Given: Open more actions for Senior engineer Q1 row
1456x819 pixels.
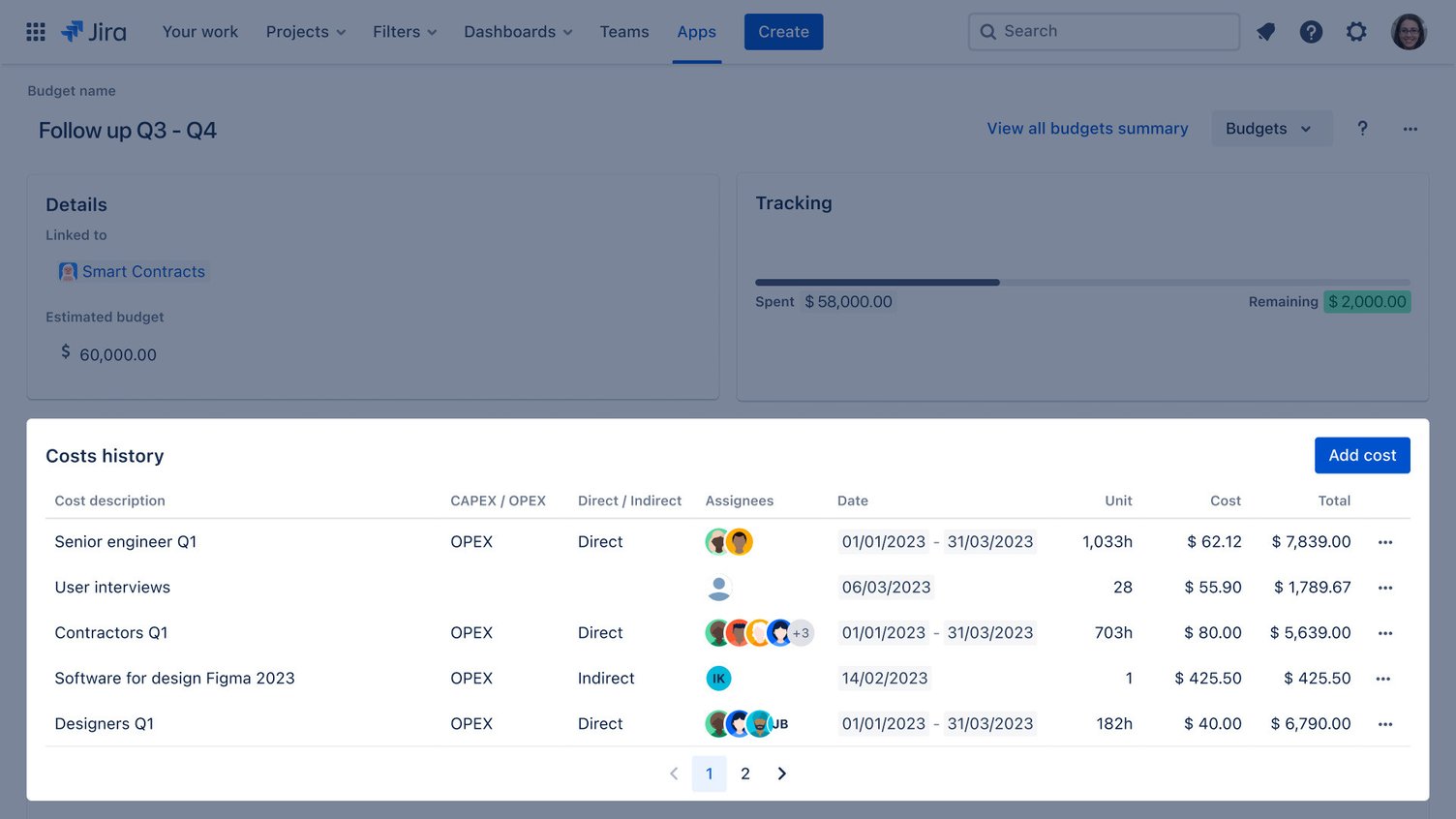Looking at the screenshot, I should (x=1385, y=542).
